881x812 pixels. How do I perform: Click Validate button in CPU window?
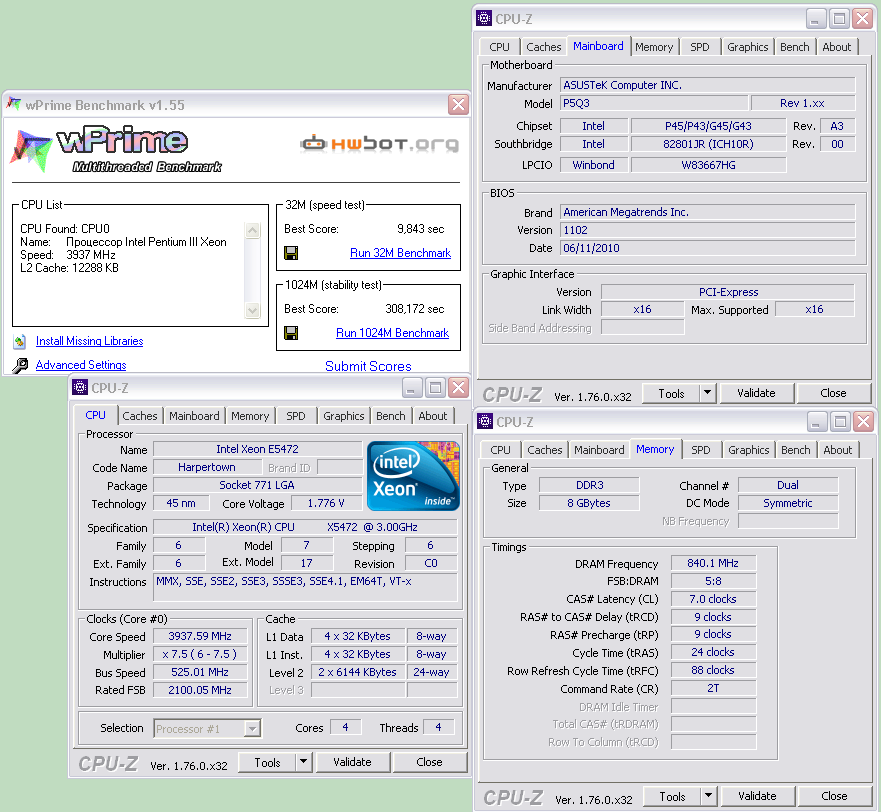(352, 763)
